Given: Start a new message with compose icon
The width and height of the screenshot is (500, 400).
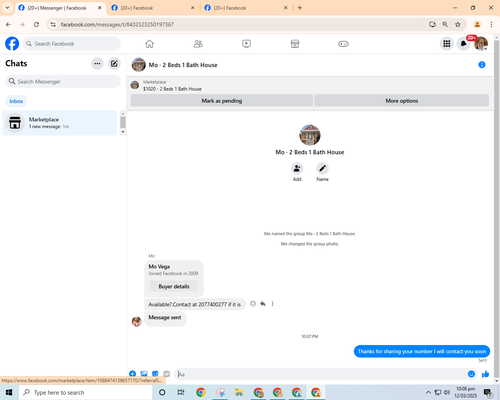Looking at the screenshot, I should click(x=114, y=63).
